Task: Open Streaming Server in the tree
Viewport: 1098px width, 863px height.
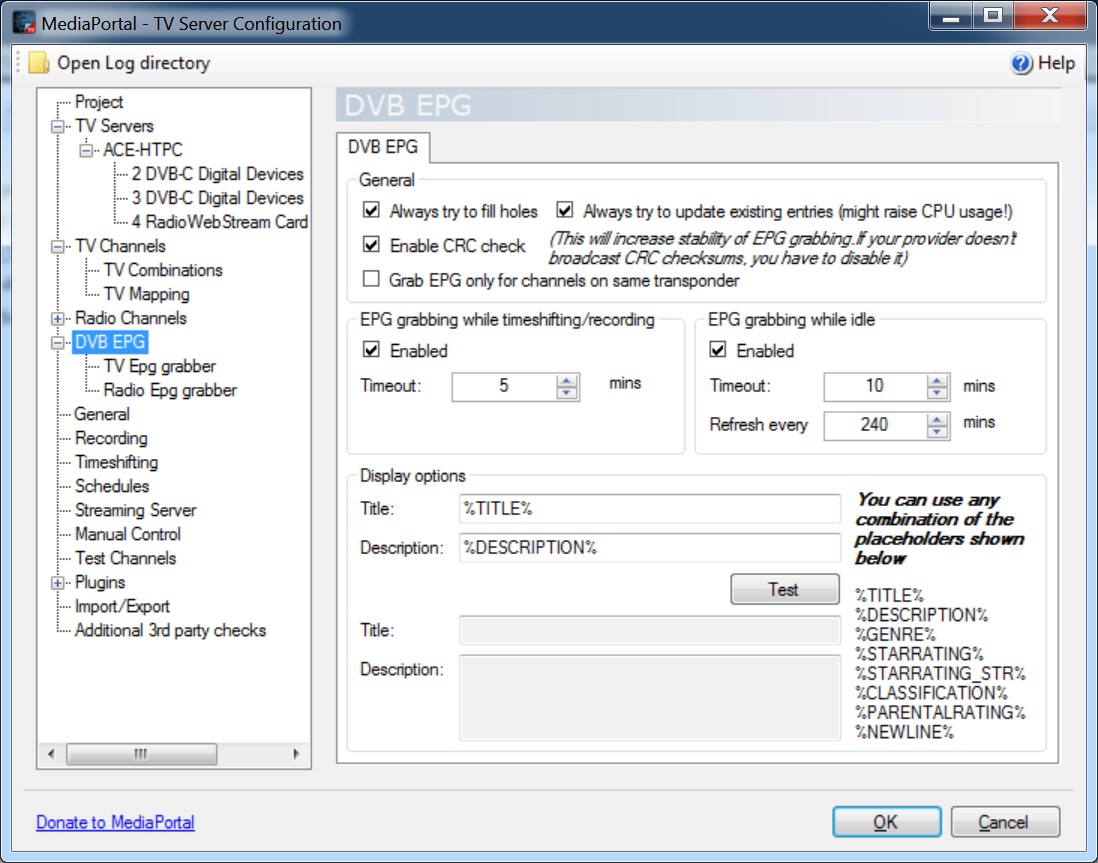Action: (136, 510)
